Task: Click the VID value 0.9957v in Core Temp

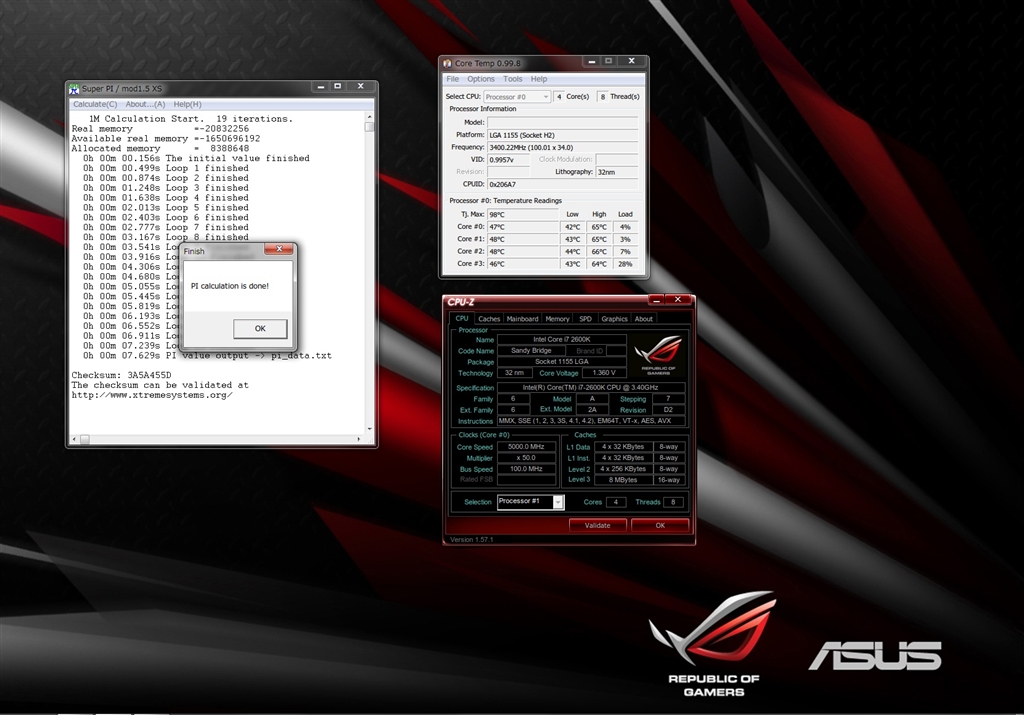Action: pyautogui.click(x=509, y=160)
